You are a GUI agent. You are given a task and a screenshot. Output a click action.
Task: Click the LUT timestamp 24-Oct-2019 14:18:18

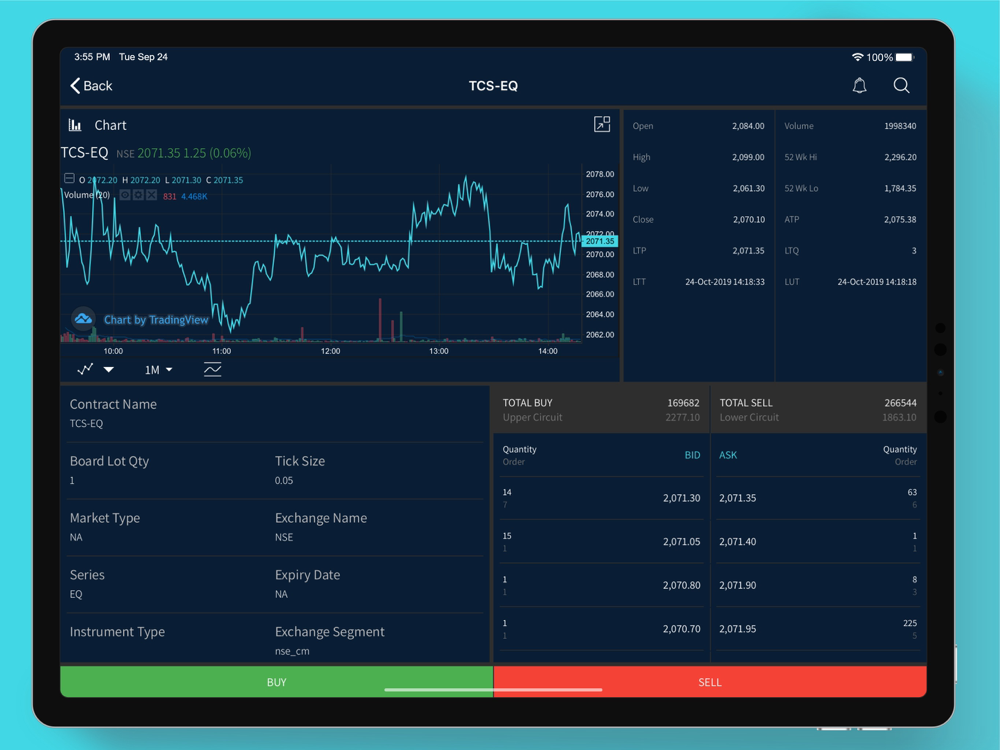point(877,281)
